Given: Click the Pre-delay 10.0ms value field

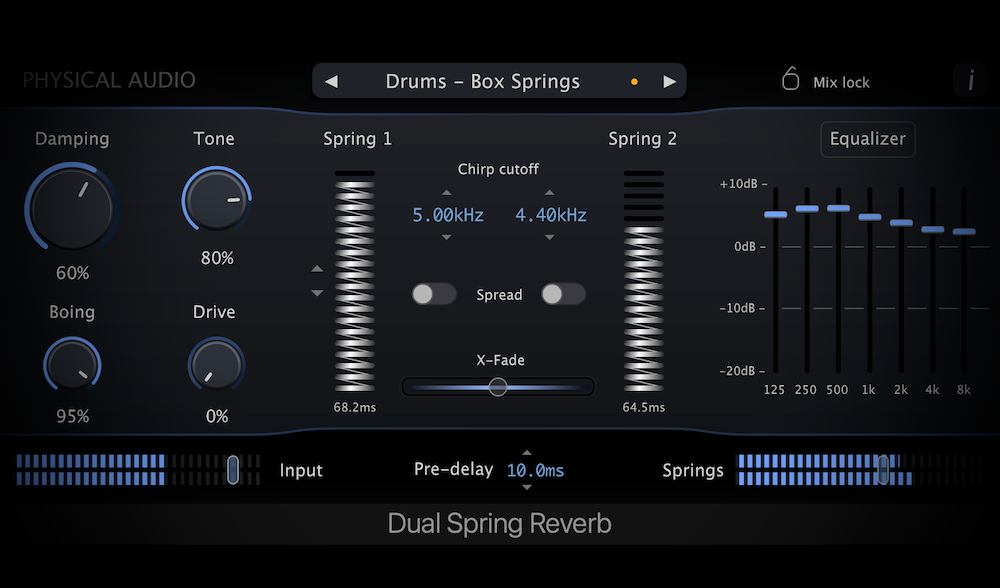Looking at the screenshot, I should tap(534, 470).
